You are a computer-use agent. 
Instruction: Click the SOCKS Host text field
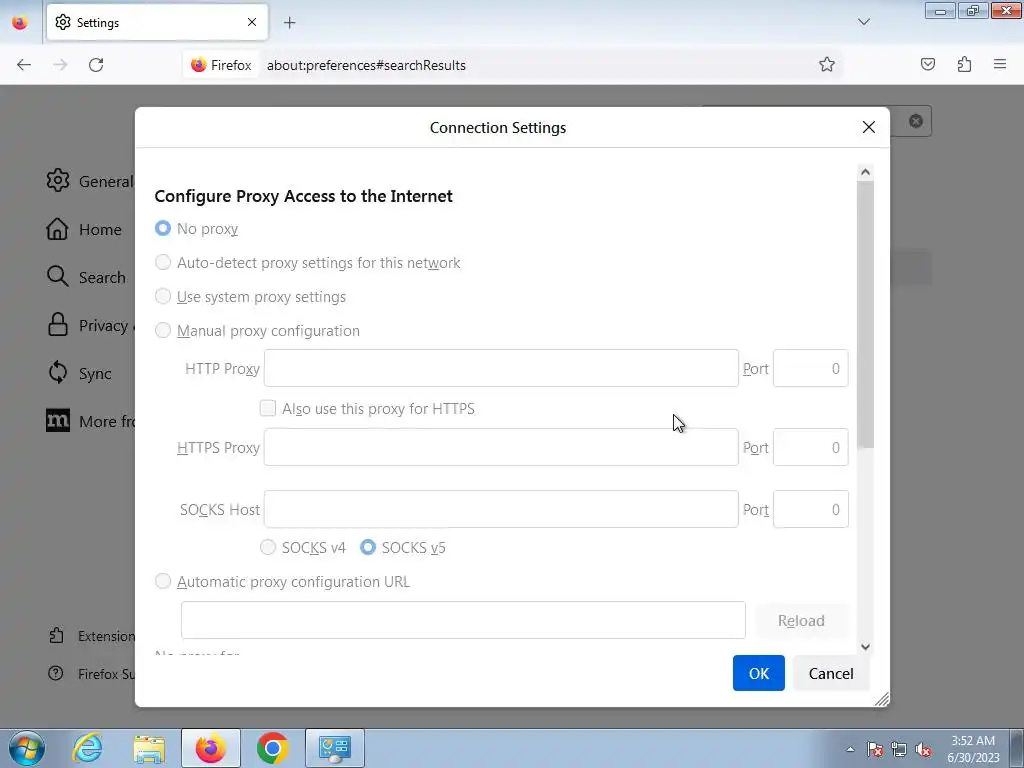501,509
